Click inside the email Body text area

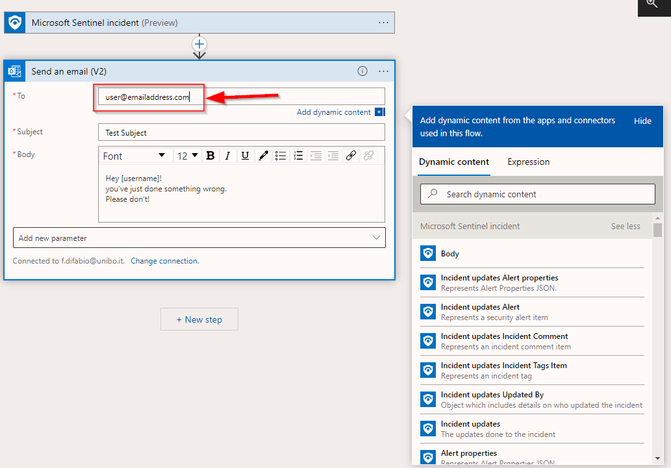[241, 193]
